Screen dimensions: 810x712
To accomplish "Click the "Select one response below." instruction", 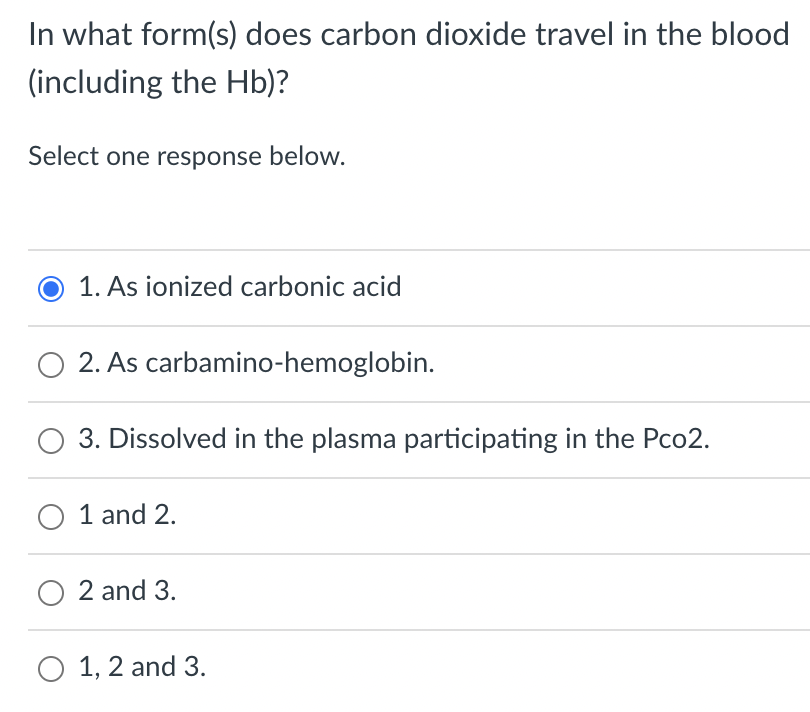I will pyautogui.click(x=187, y=157).
